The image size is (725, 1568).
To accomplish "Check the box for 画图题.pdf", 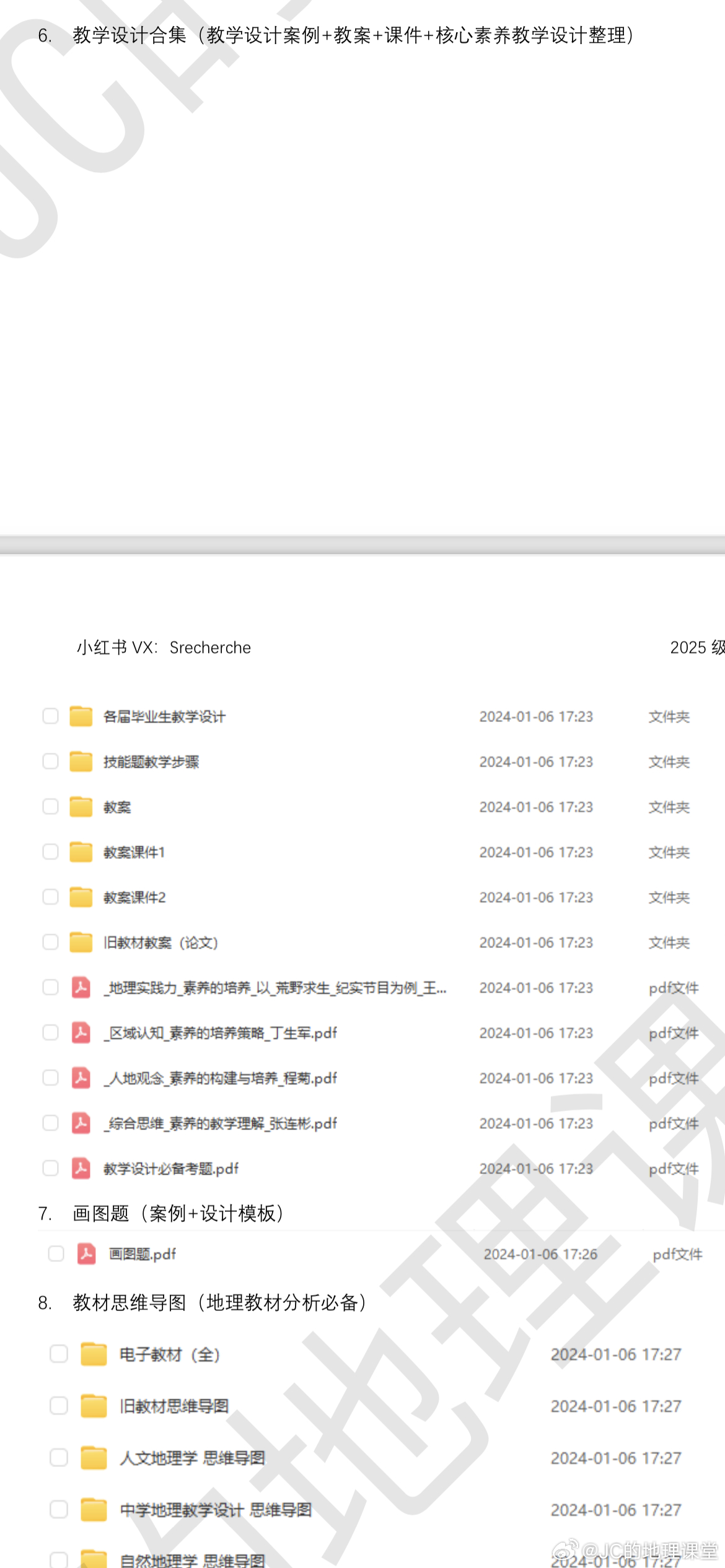I will [x=56, y=1253].
